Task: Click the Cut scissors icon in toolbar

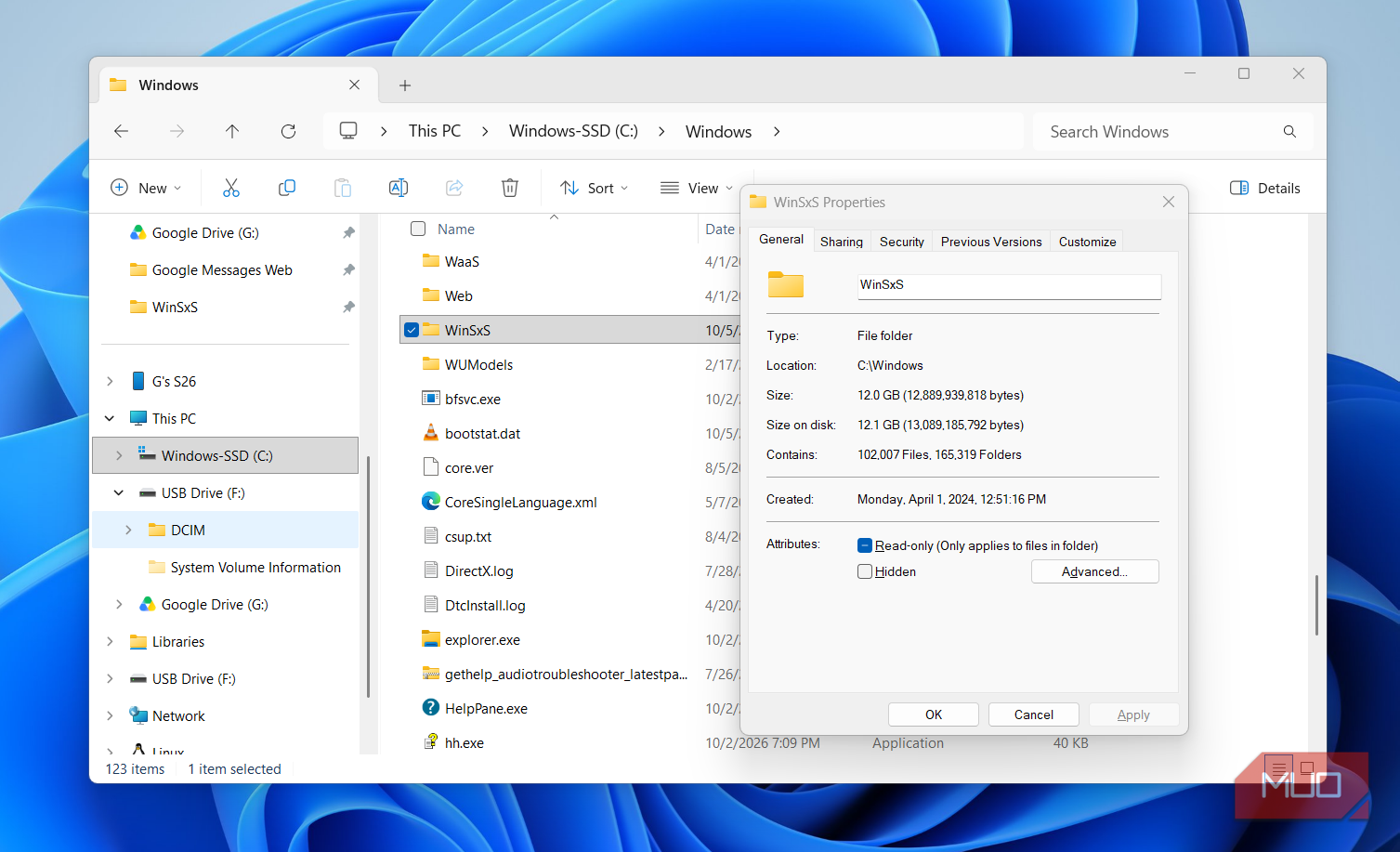Action: tap(231, 188)
